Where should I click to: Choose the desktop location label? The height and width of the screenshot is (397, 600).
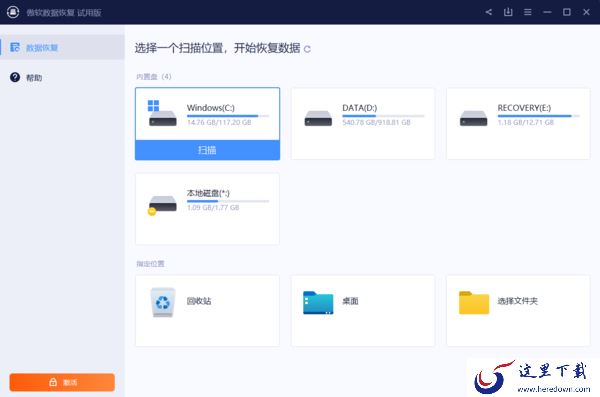pos(350,301)
